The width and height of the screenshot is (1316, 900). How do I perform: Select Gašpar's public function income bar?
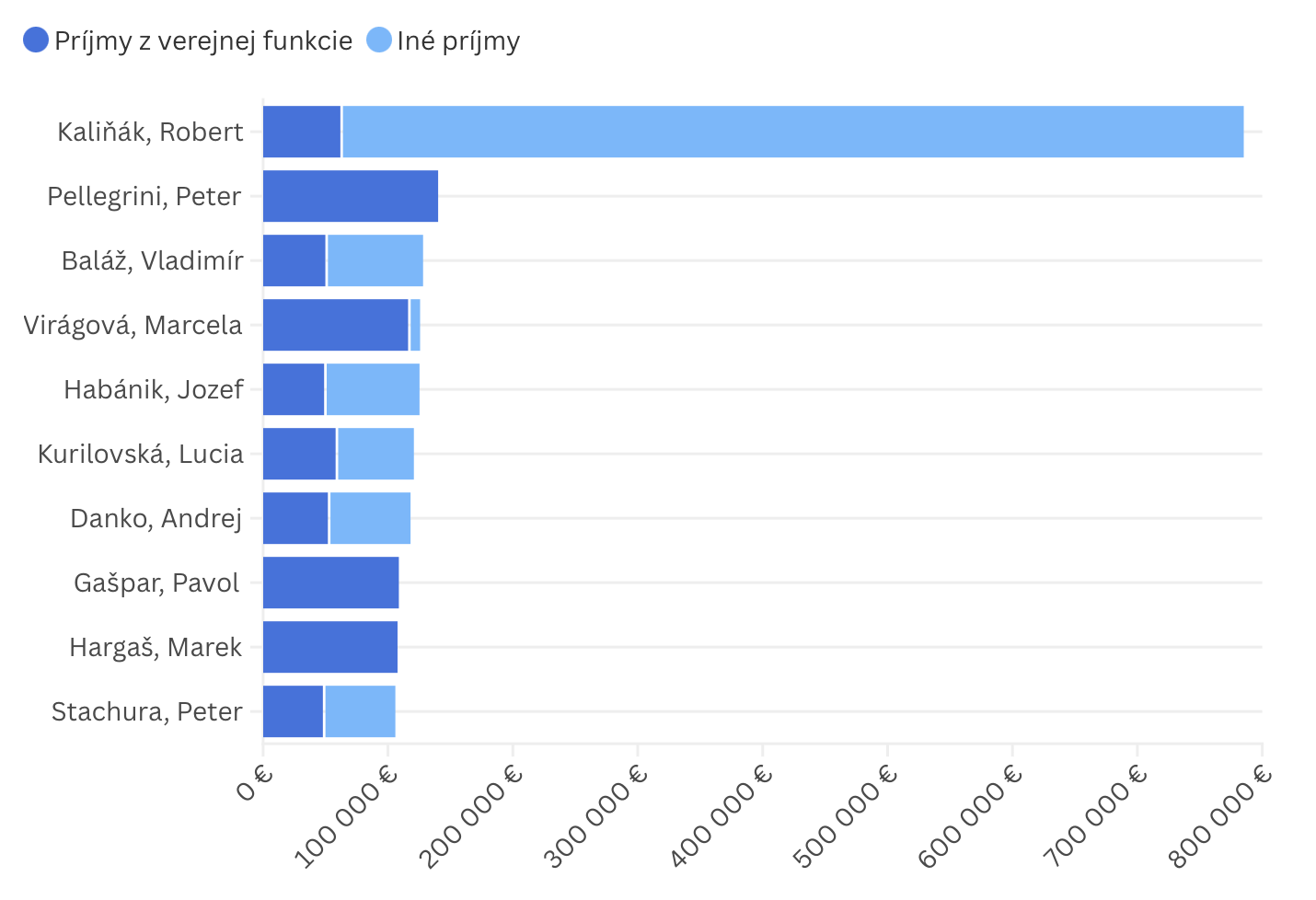point(330,583)
